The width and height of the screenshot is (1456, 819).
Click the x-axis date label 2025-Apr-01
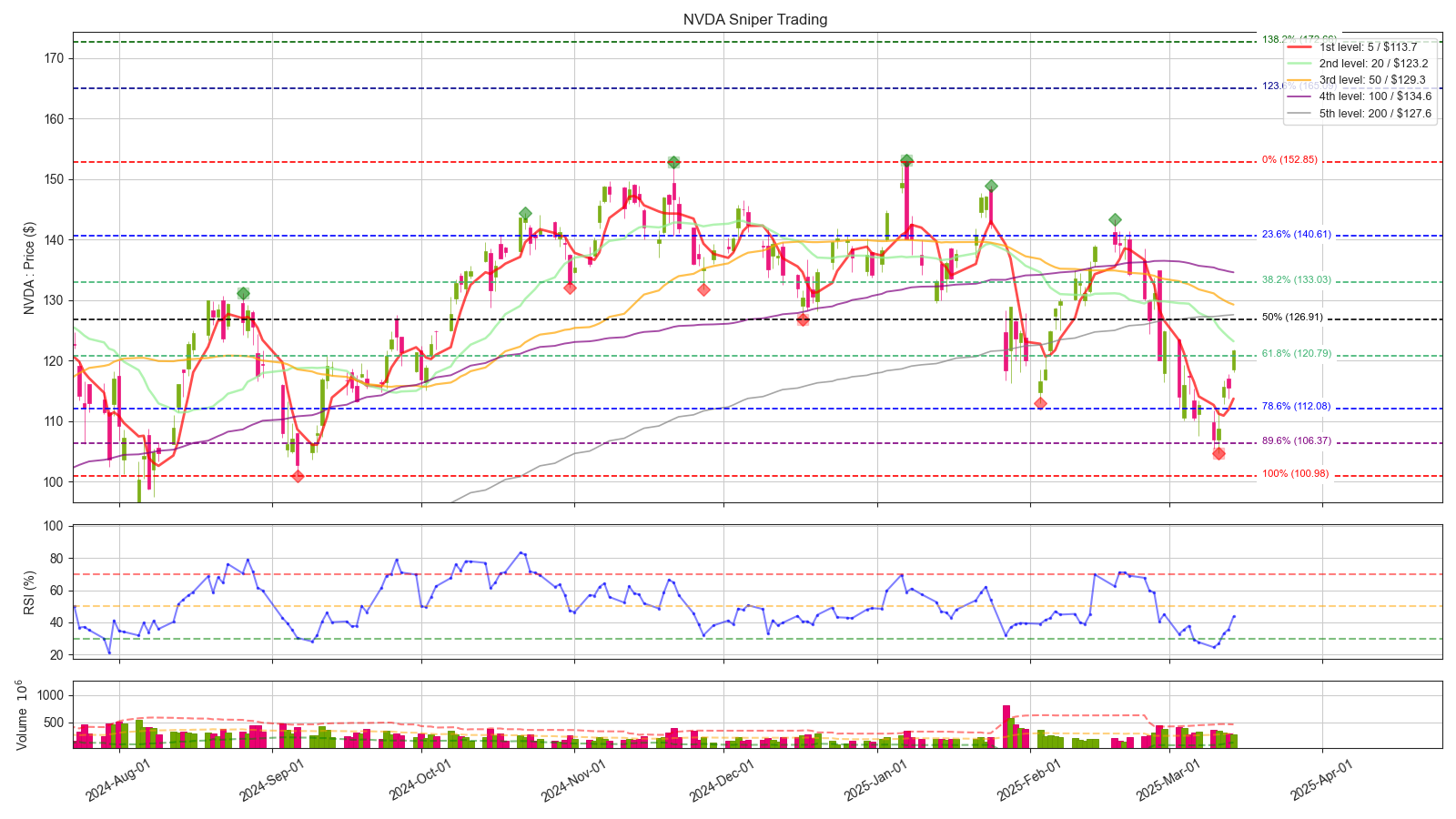point(1322,780)
